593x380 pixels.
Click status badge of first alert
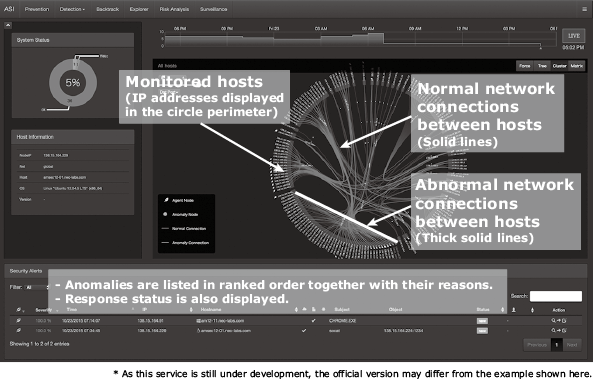[482, 321]
